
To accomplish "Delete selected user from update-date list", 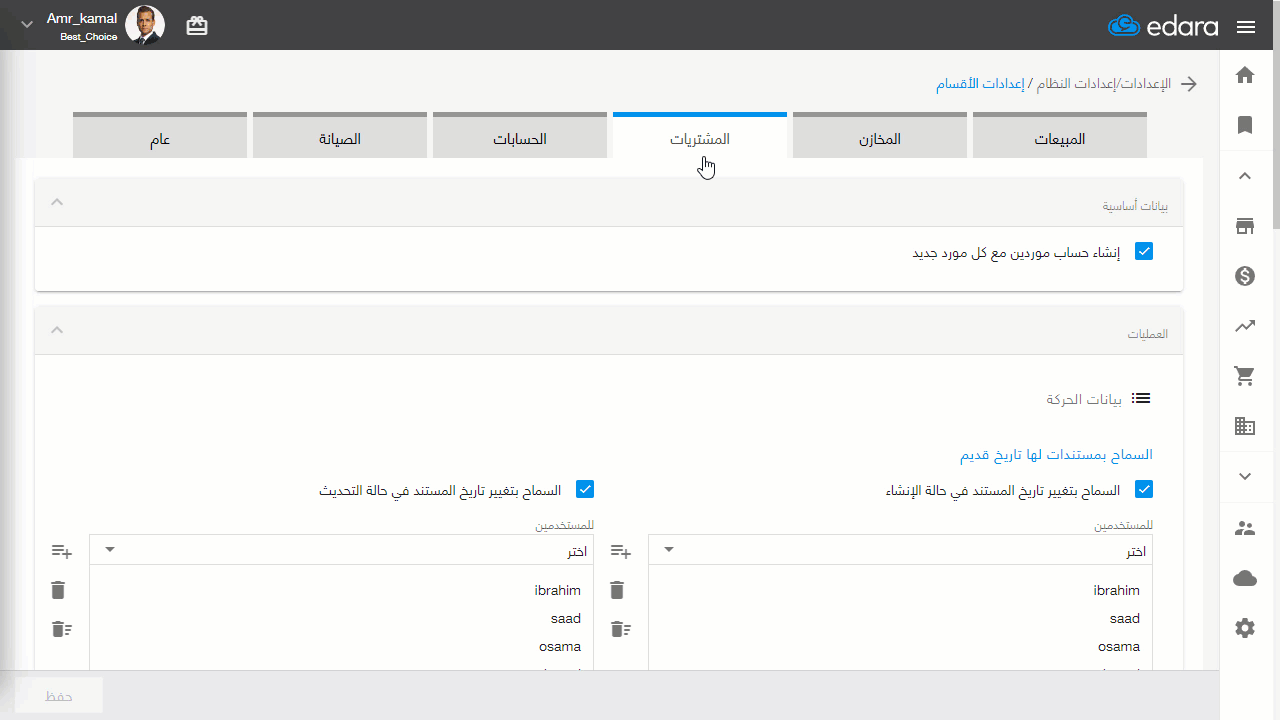I will coord(58,590).
